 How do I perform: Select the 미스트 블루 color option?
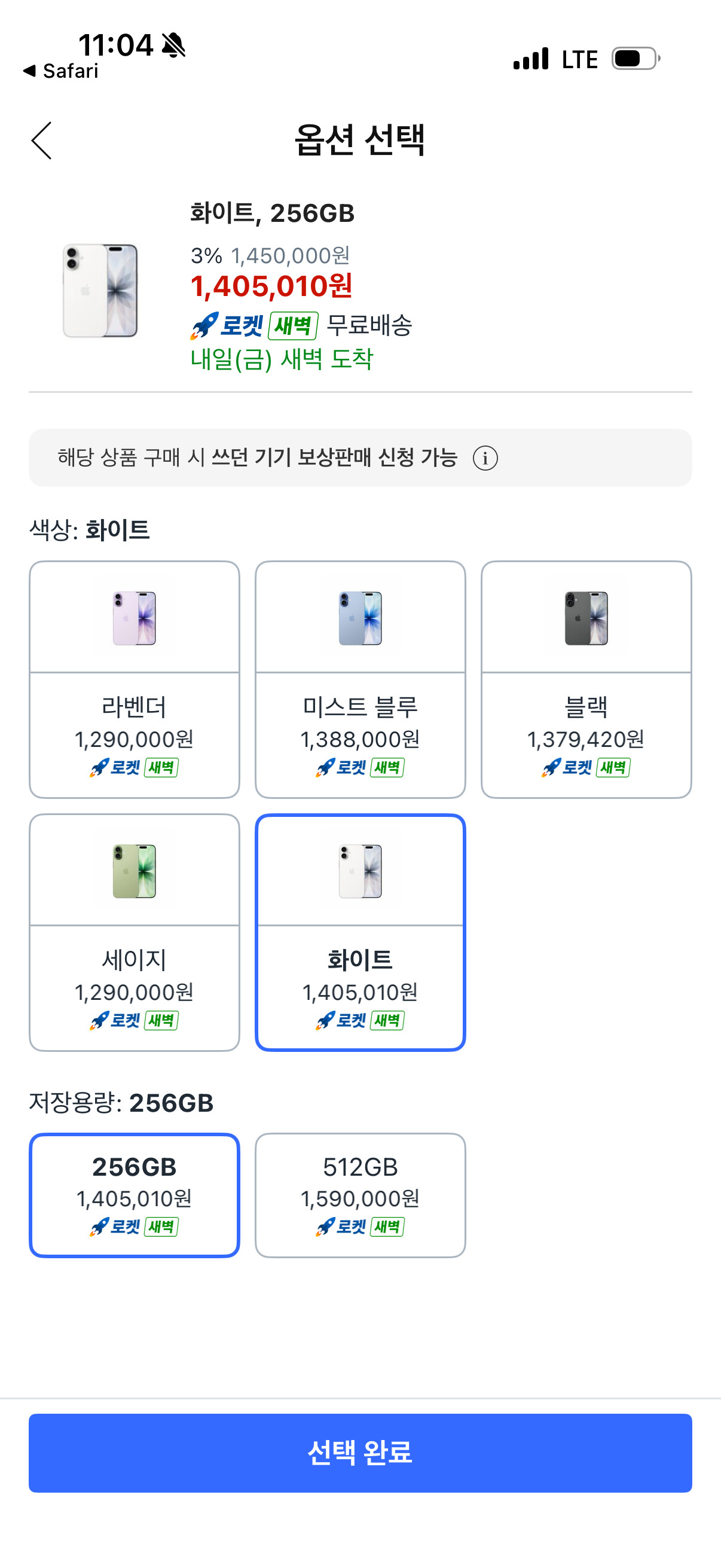point(360,679)
